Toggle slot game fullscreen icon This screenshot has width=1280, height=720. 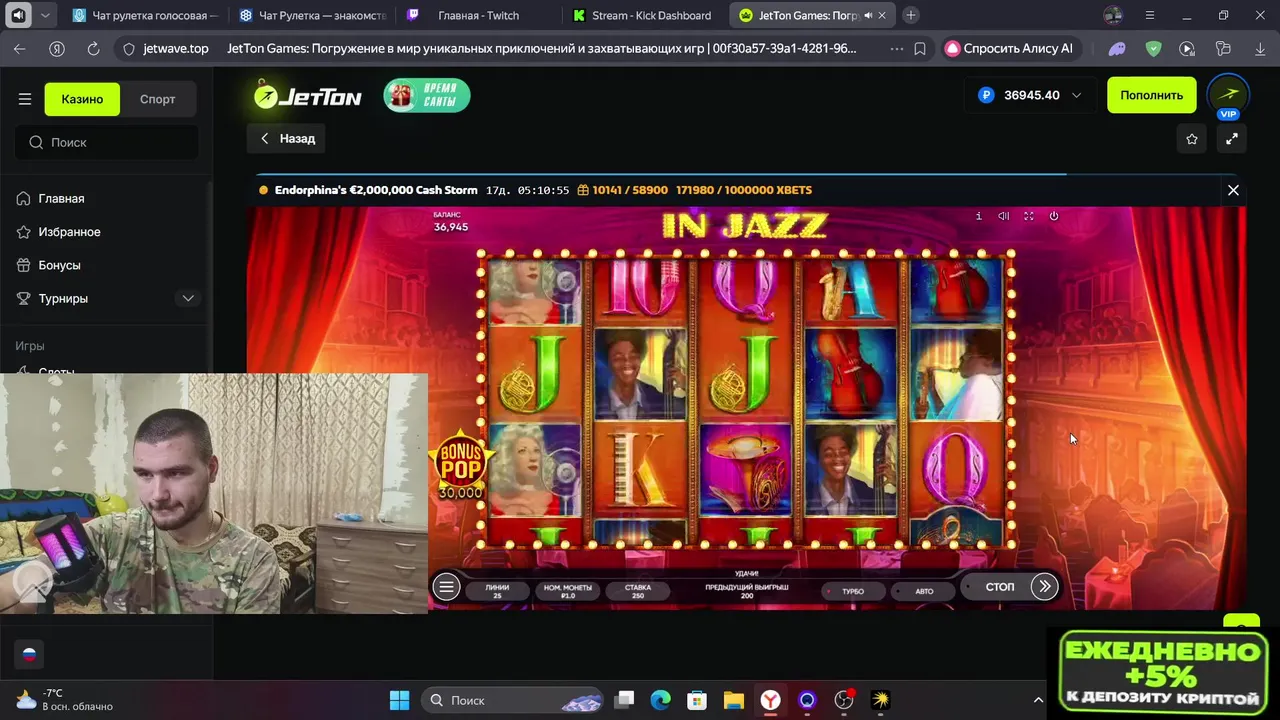(1028, 216)
